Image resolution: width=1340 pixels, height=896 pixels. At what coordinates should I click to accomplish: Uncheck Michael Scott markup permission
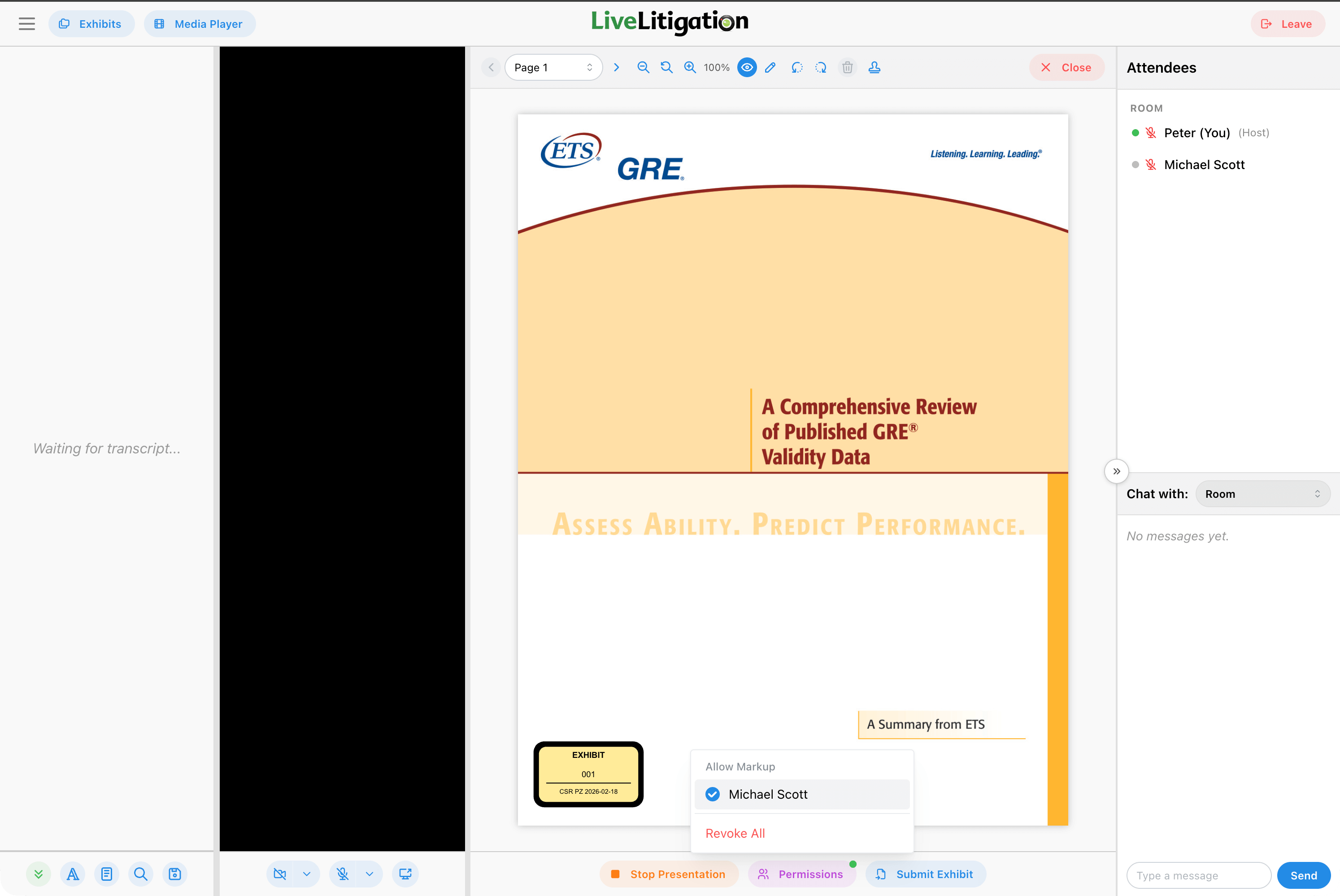click(713, 794)
